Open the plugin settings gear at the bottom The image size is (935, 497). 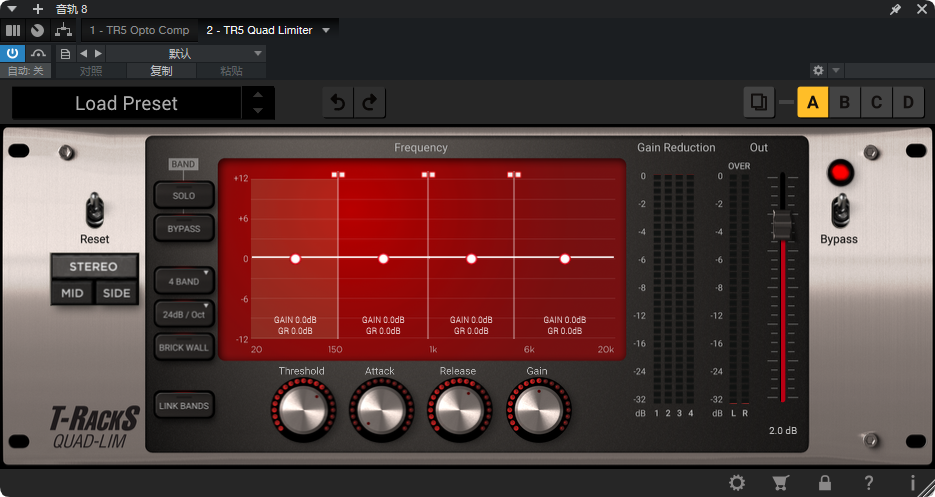(737, 482)
